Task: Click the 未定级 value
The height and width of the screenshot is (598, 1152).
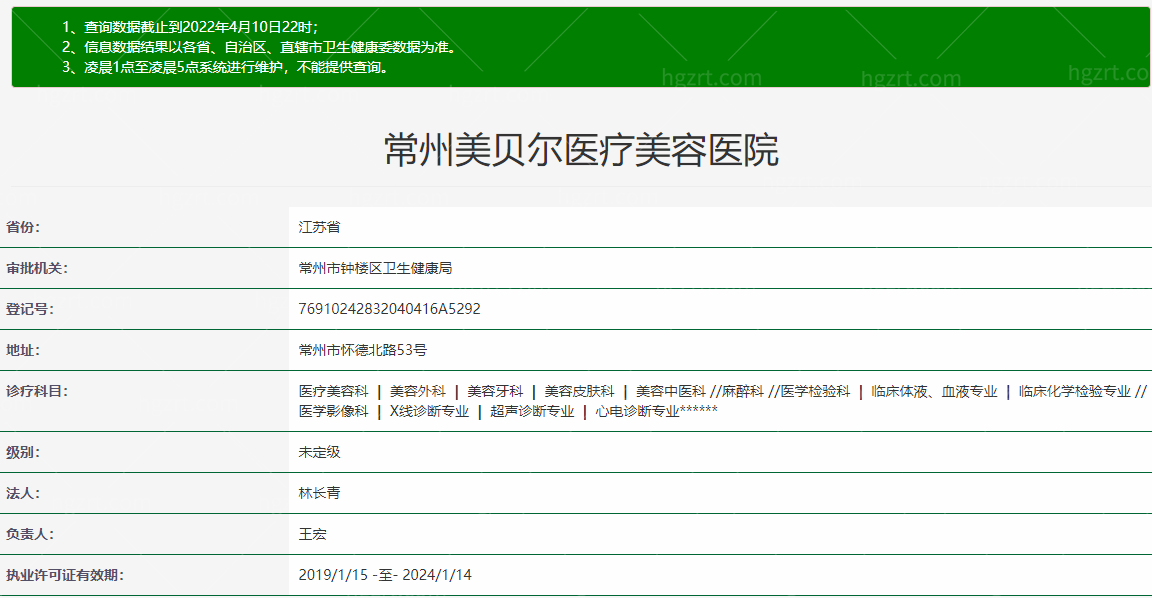Action: (319, 453)
